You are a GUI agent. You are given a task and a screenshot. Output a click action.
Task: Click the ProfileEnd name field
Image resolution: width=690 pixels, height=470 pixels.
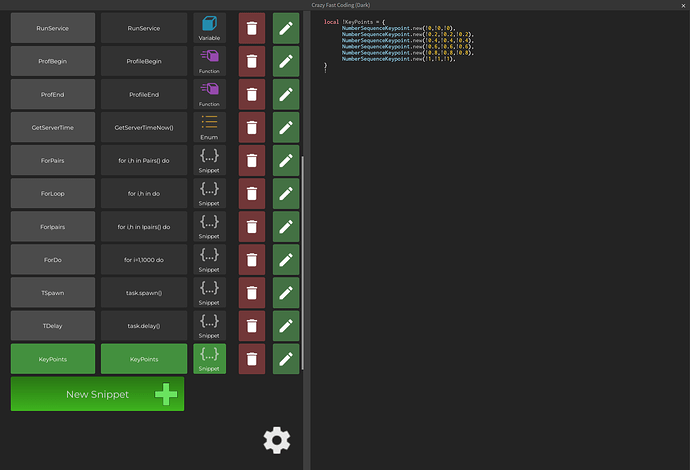(144, 94)
